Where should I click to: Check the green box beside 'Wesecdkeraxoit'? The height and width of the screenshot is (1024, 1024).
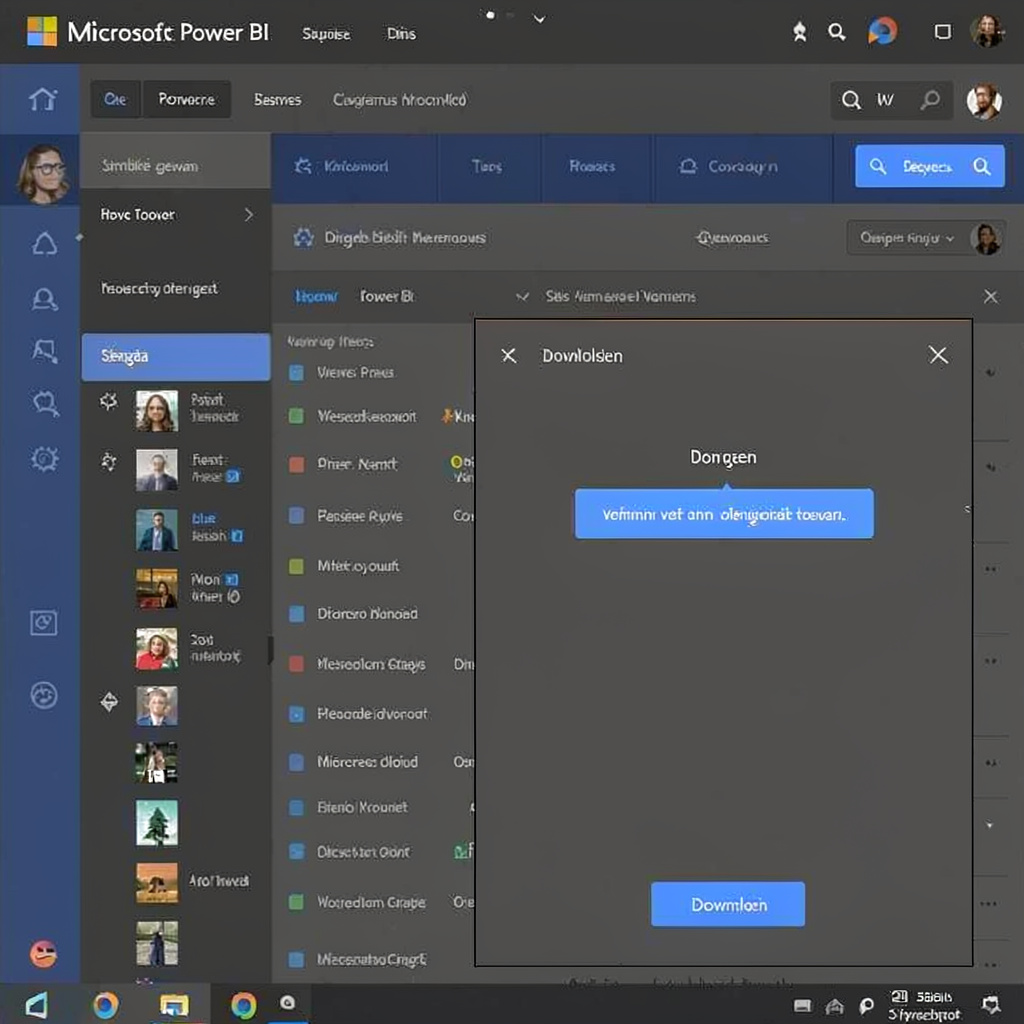point(296,416)
